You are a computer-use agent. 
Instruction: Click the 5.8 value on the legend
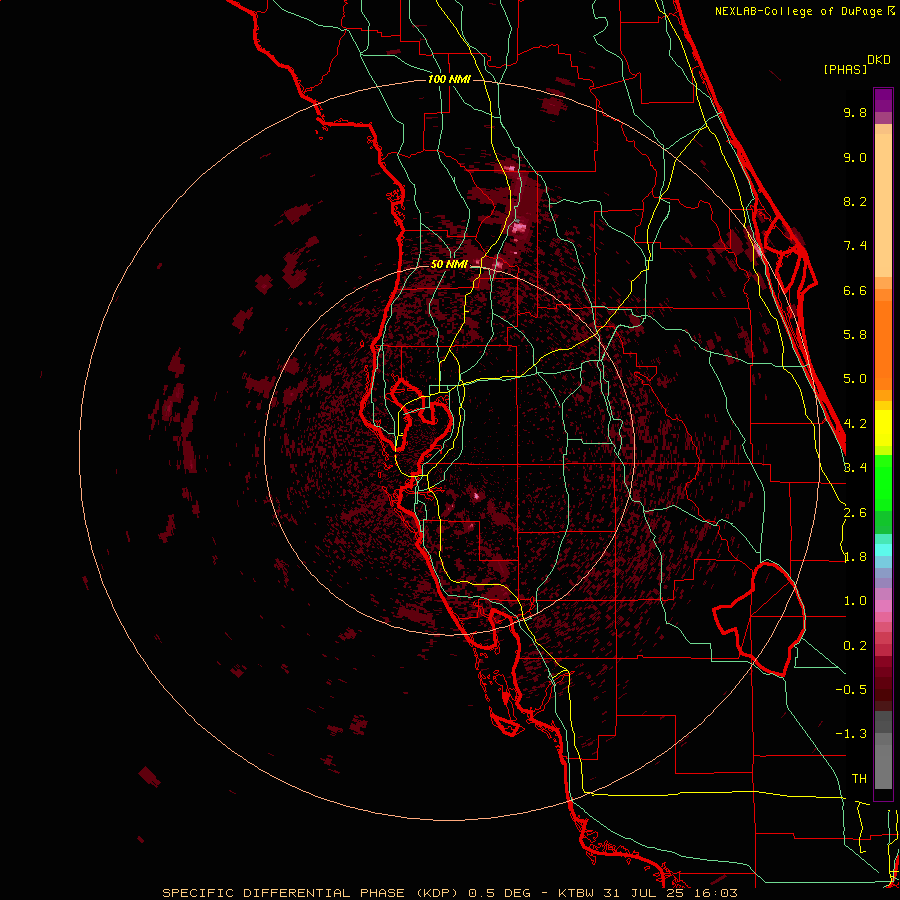[855, 335]
